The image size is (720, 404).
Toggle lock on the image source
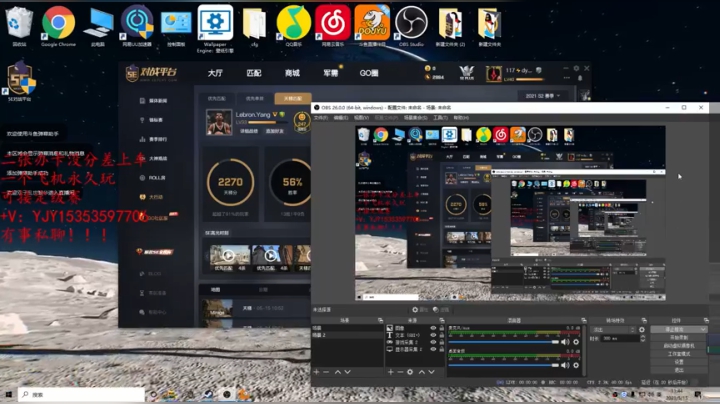[x=441, y=328]
